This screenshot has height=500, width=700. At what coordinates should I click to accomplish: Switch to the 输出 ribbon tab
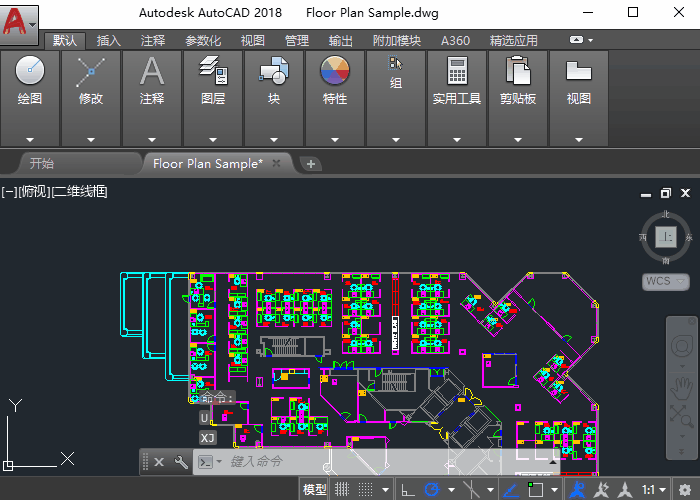(x=341, y=41)
